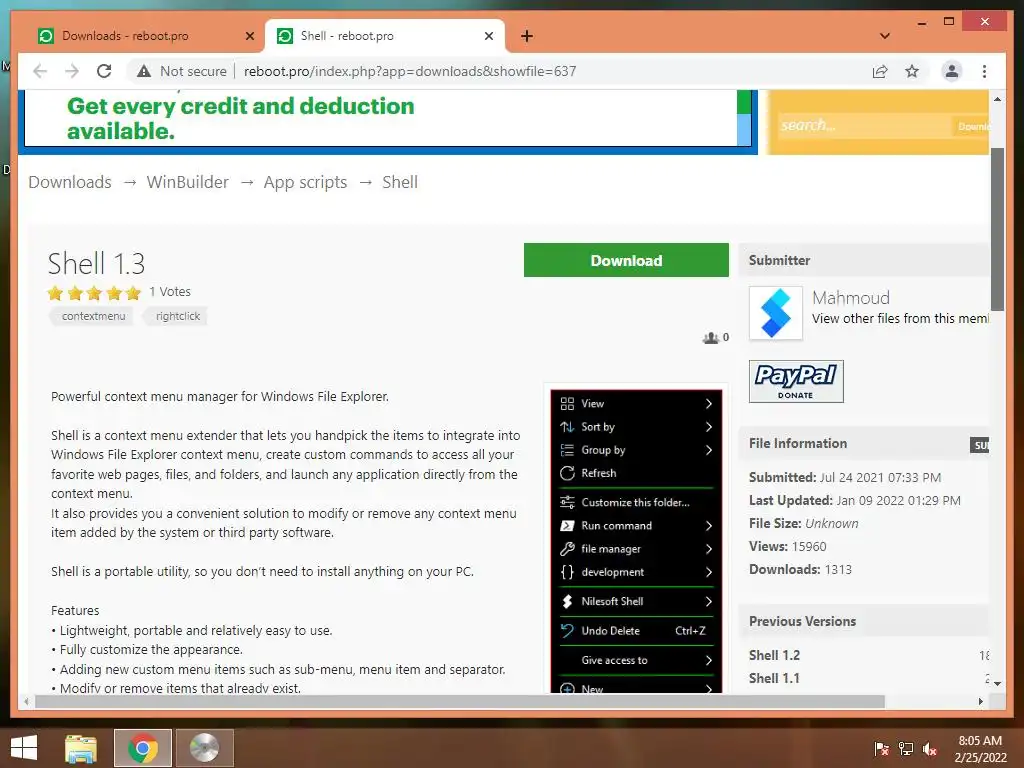Close the Downloads - reboot.pro tab
This screenshot has width=1024, height=768.
249,36
